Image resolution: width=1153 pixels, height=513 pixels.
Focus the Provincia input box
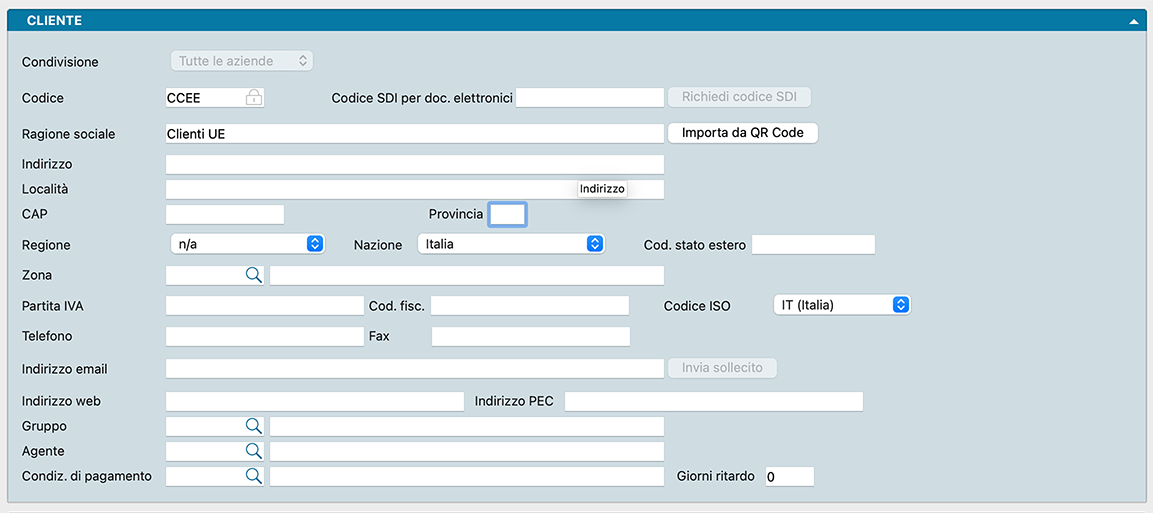(x=506, y=214)
